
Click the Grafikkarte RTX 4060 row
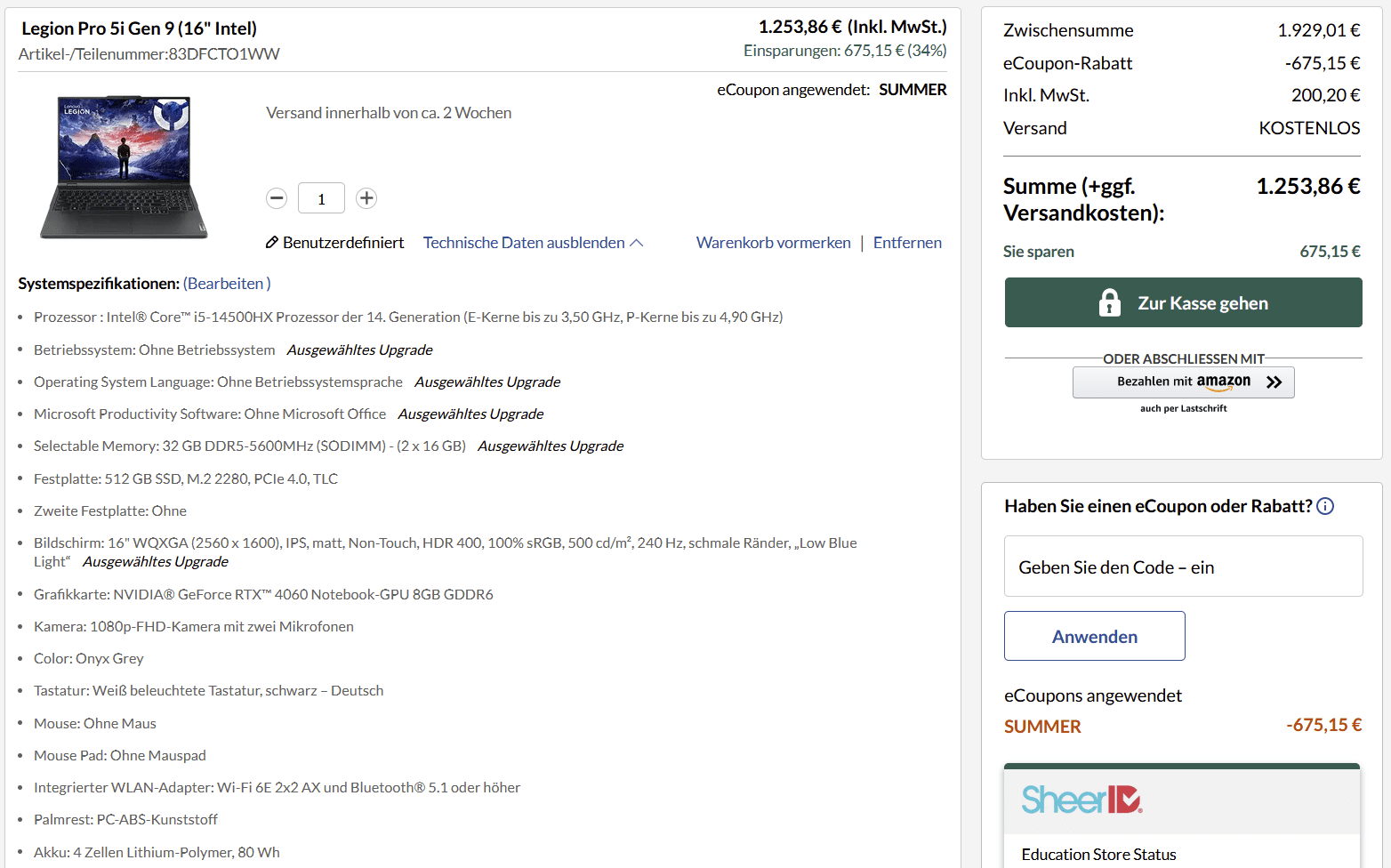(263, 594)
